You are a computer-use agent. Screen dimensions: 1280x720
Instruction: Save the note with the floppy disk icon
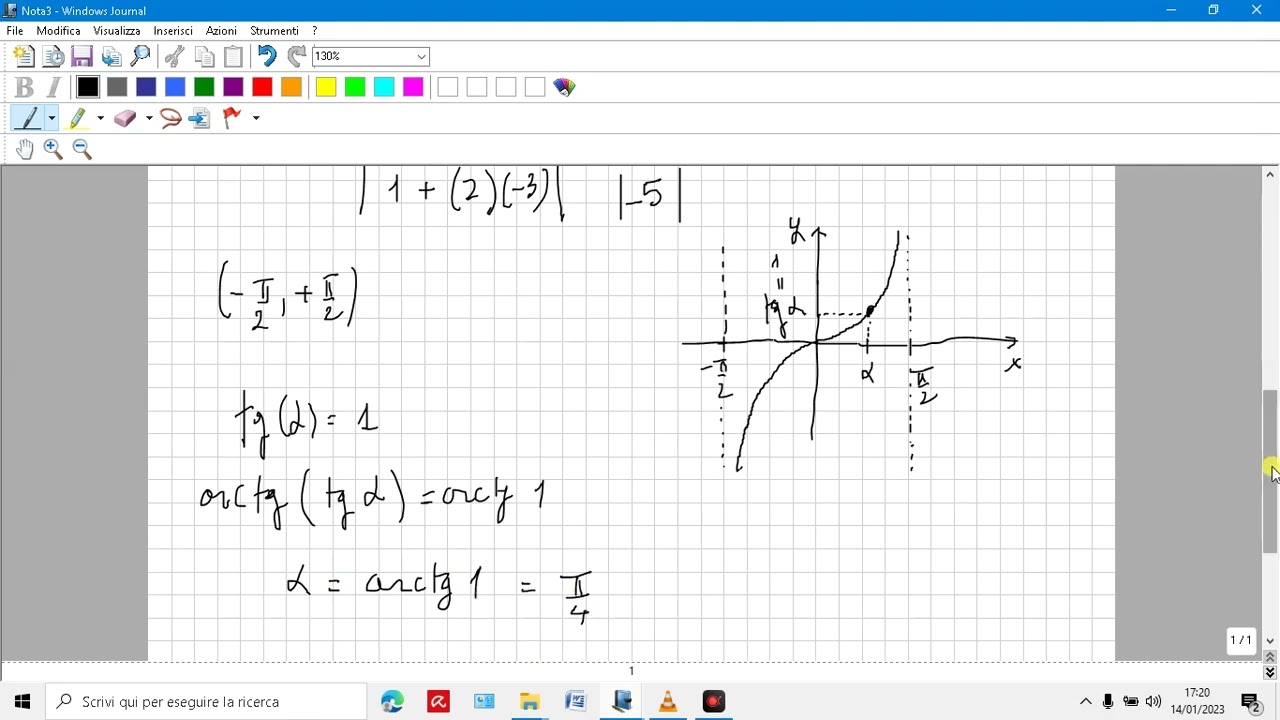(82, 56)
